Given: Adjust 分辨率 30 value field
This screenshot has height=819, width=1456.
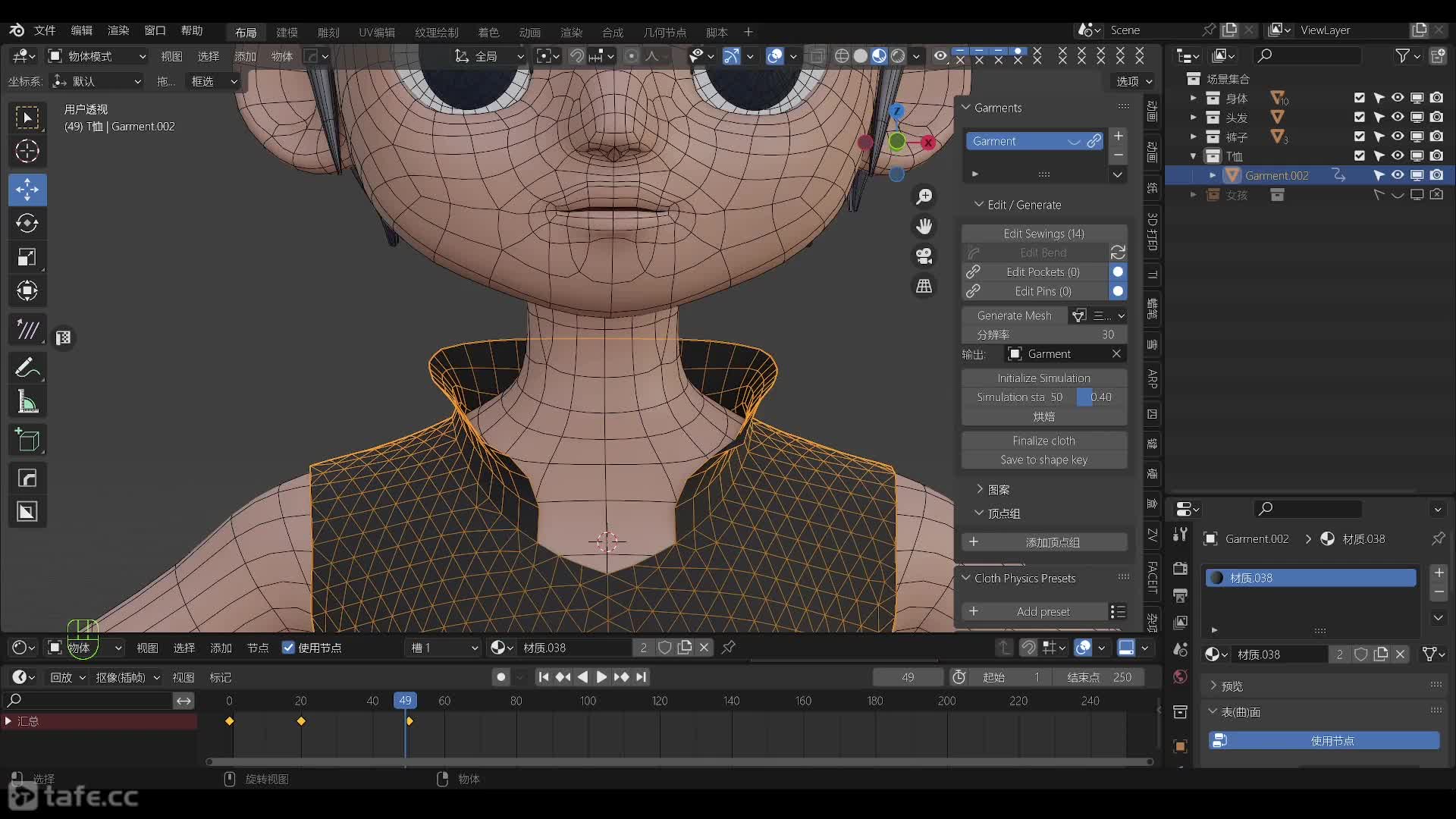Looking at the screenshot, I should click(x=1043, y=334).
